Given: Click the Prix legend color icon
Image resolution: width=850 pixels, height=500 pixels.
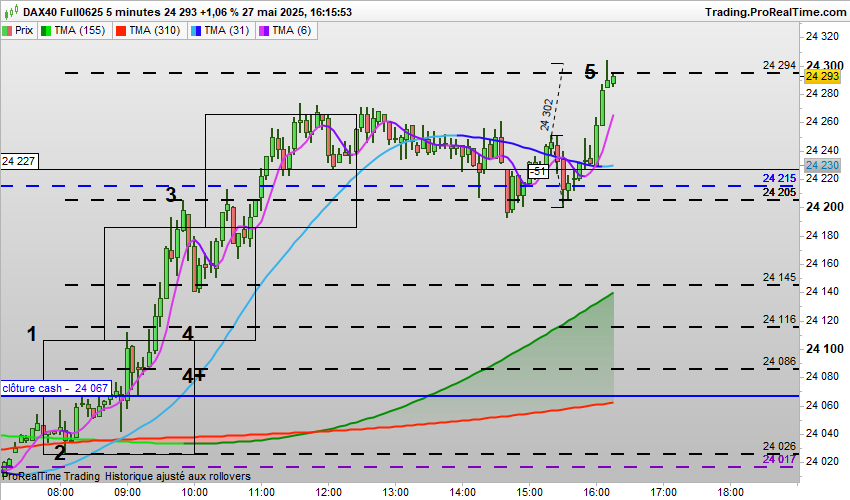Looking at the screenshot, I should (7, 31).
